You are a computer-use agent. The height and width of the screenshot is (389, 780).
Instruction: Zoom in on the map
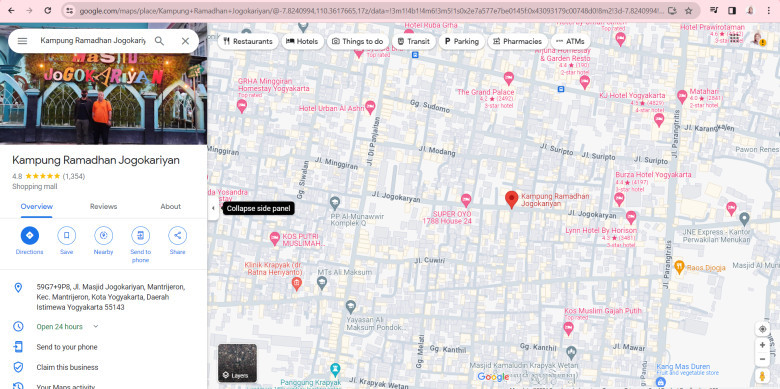tap(762, 345)
